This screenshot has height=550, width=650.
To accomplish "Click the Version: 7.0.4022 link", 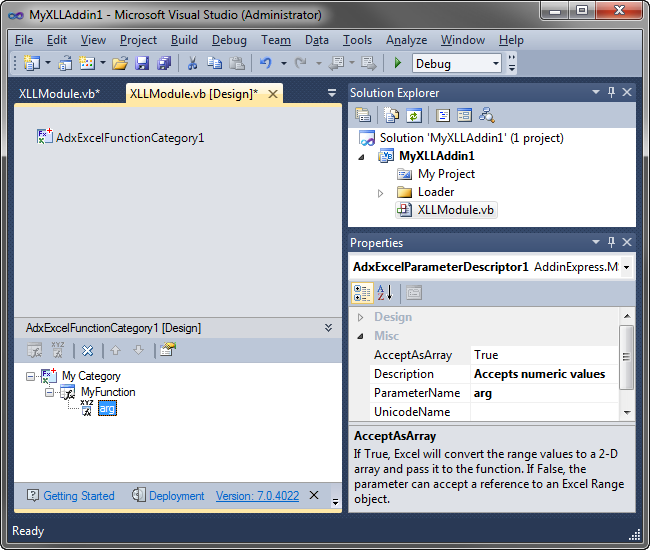I will coord(257,496).
